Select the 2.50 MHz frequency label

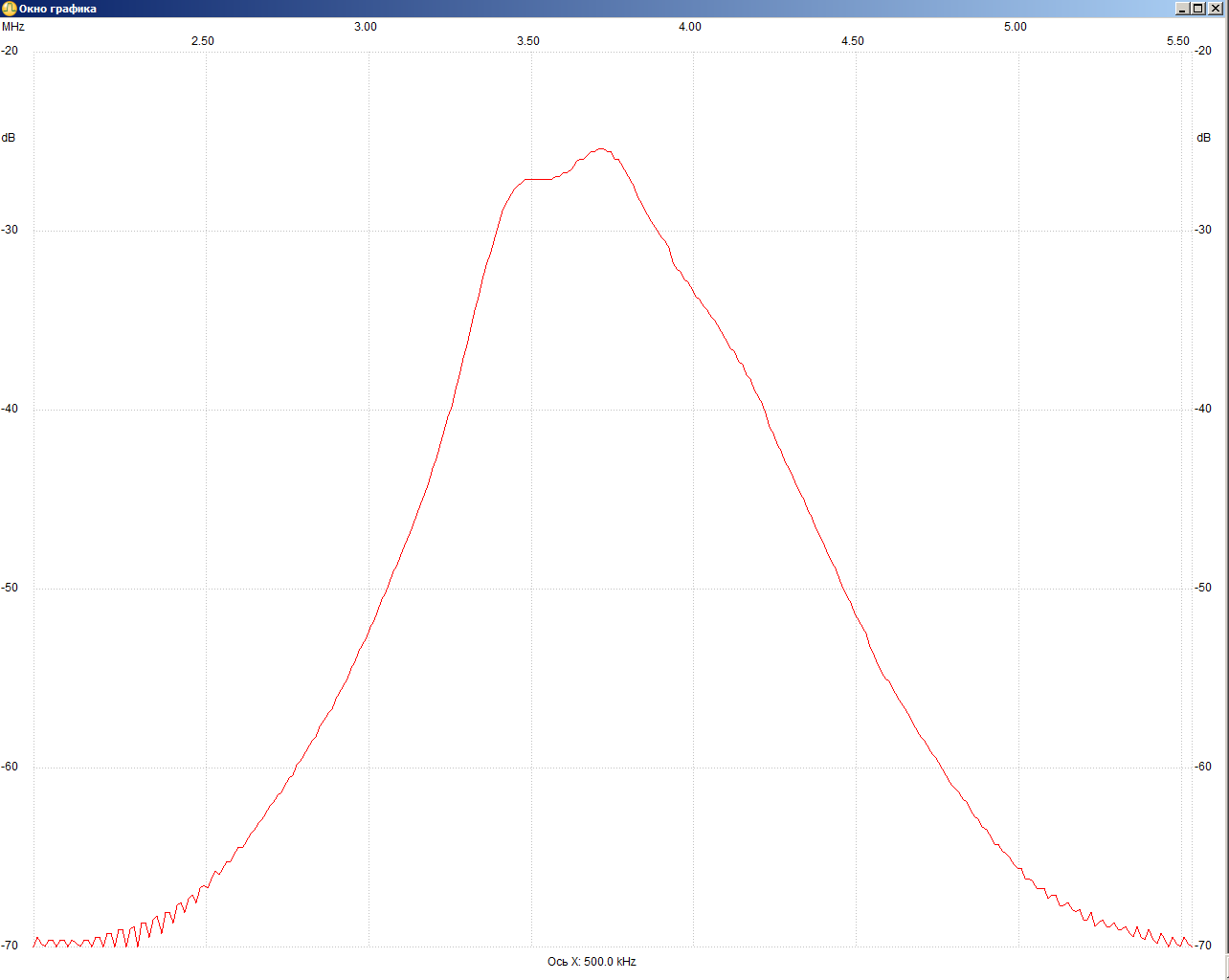pyautogui.click(x=203, y=41)
